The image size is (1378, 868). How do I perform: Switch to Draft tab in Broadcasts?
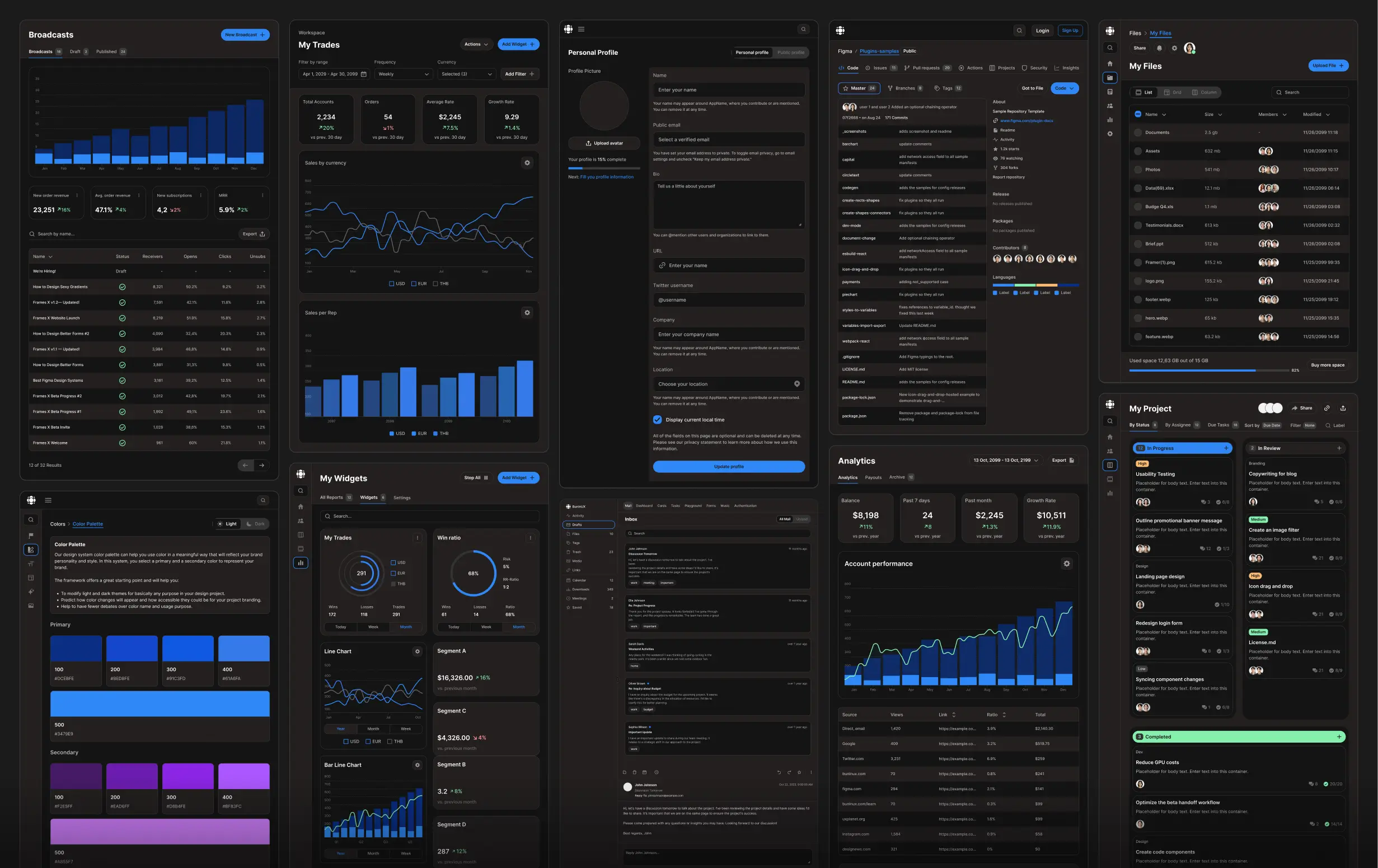[x=78, y=51]
